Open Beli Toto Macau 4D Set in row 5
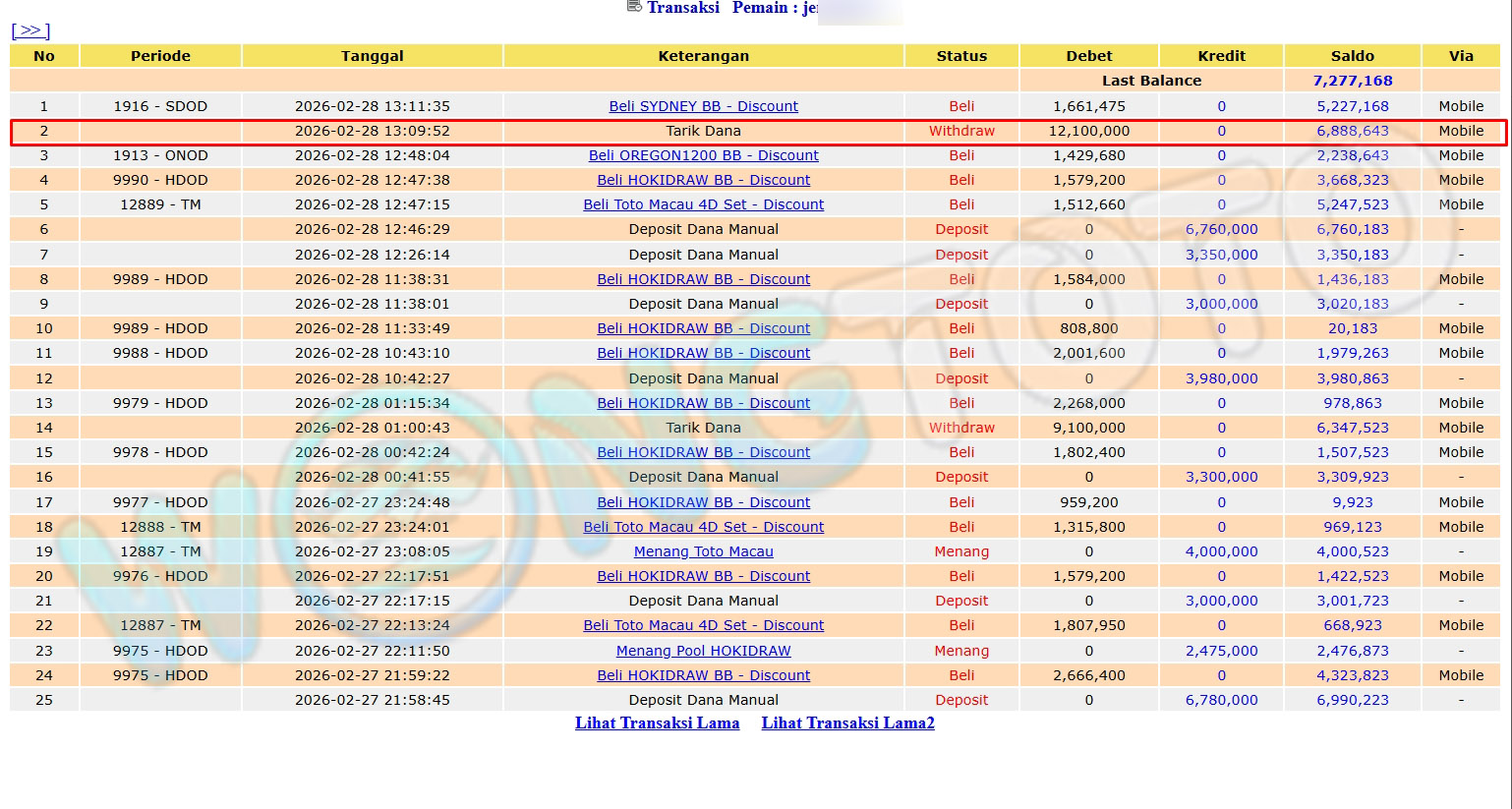The width and height of the screenshot is (1512, 809). click(x=703, y=204)
